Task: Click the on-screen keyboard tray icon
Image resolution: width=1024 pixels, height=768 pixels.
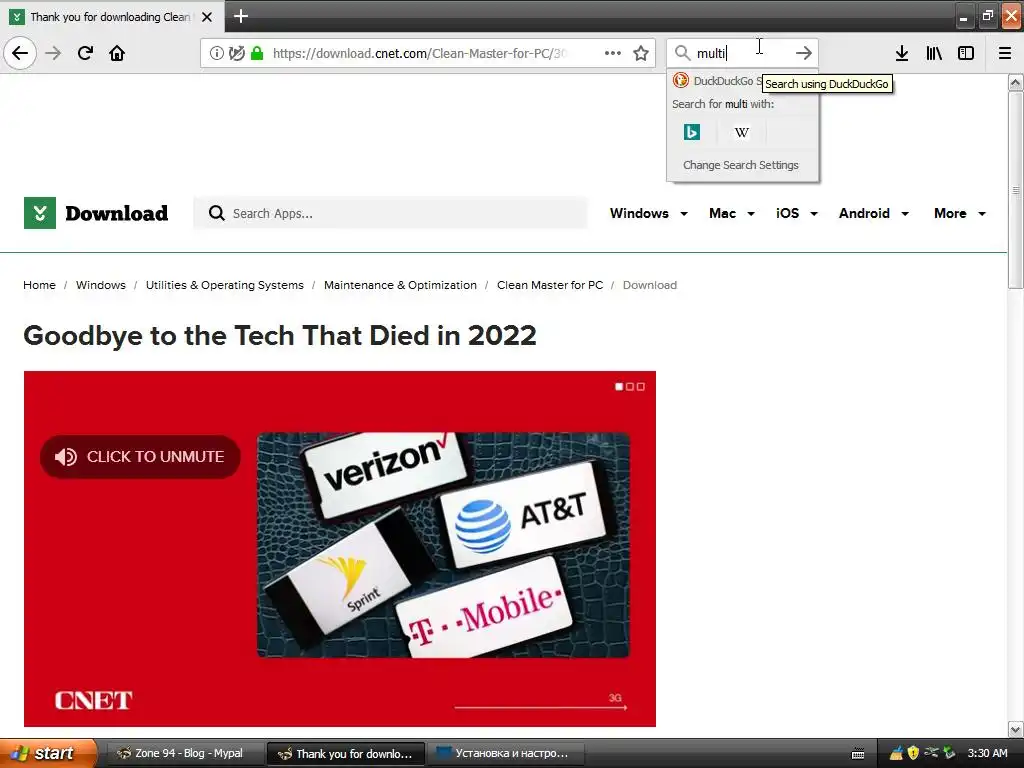Action: coord(858,754)
